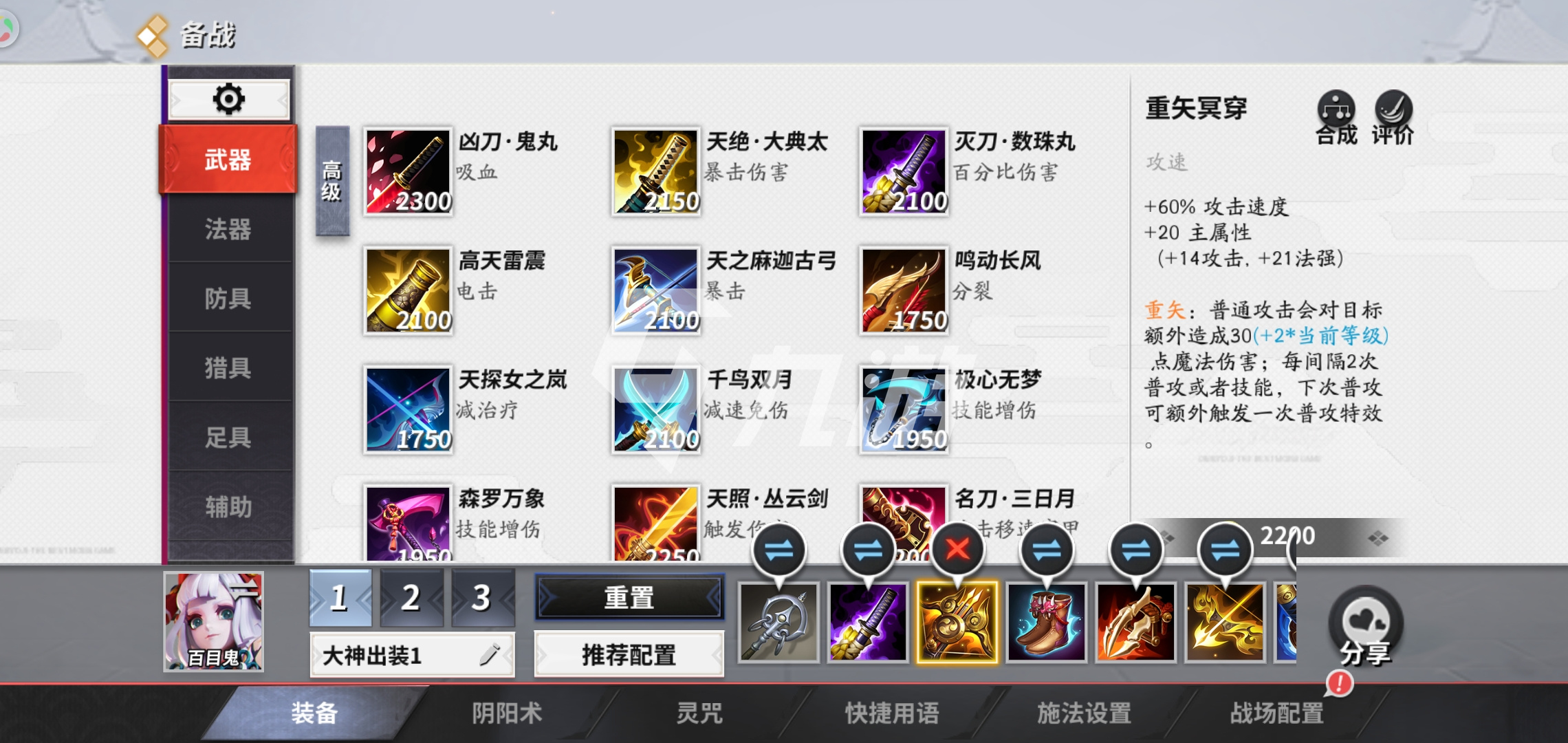Click the pencil icon to rename 大神出装1
This screenshot has height=743, width=1568.
(x=489, y=655)
